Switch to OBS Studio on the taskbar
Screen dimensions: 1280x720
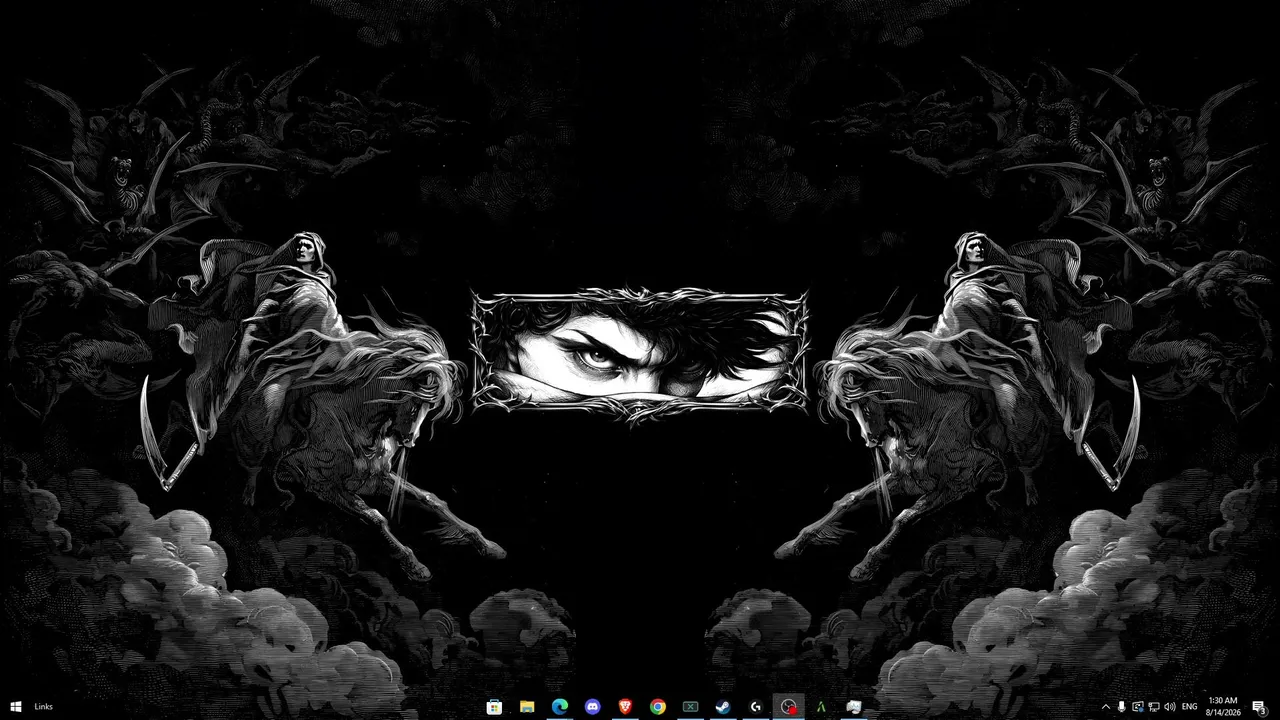tap(788, 707)
